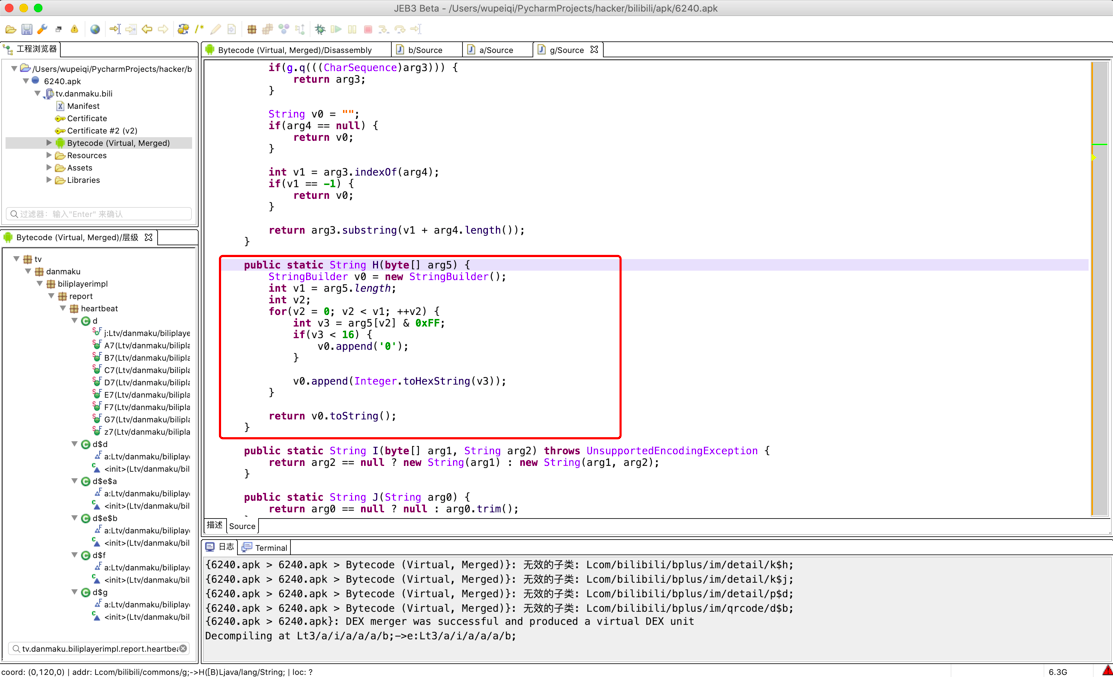Switch to Bytecode Disassembly tab
Viewport: 1113px width, 677px height.
295,50
